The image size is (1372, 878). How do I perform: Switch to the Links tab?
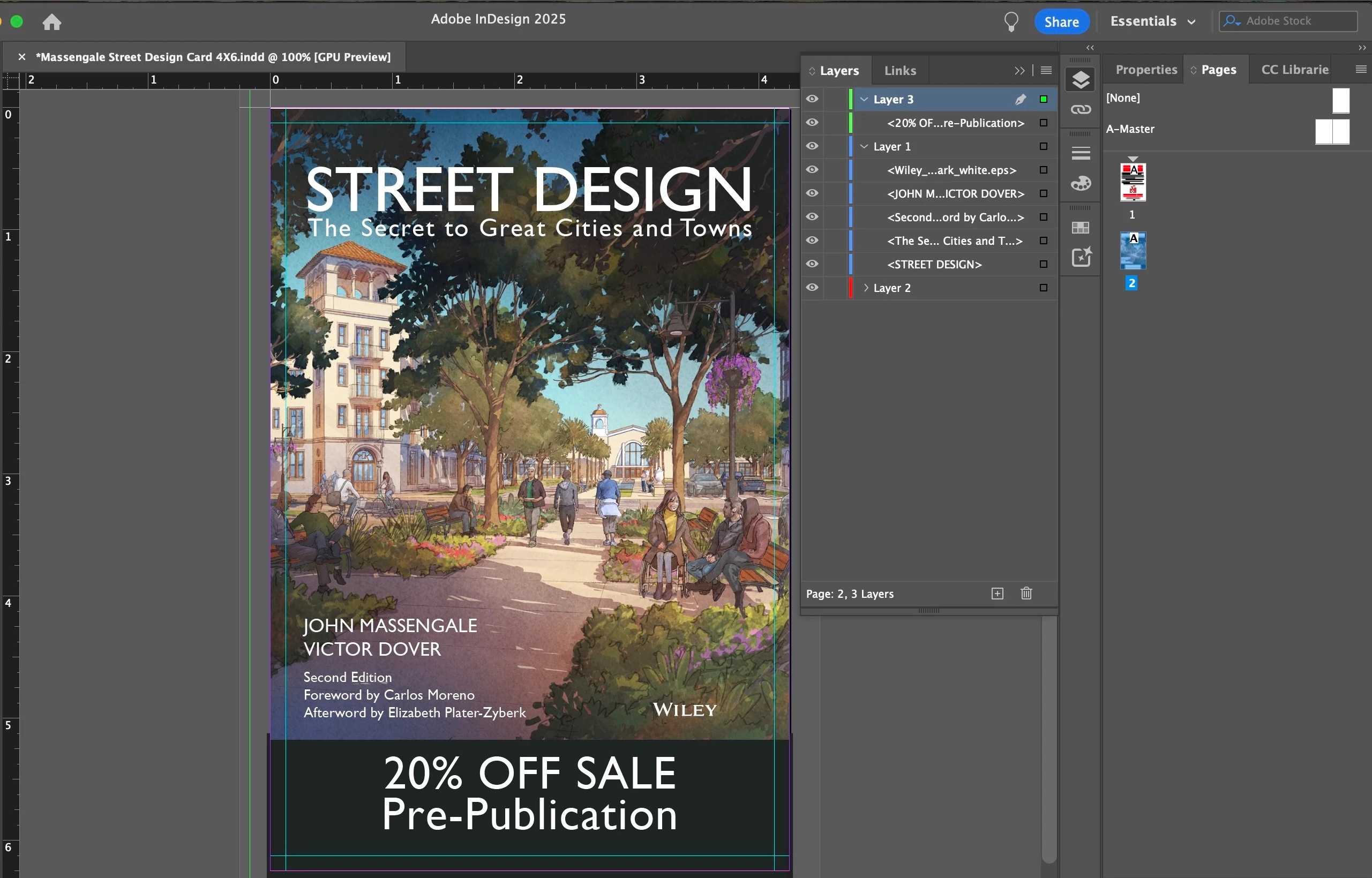(899, 71)
